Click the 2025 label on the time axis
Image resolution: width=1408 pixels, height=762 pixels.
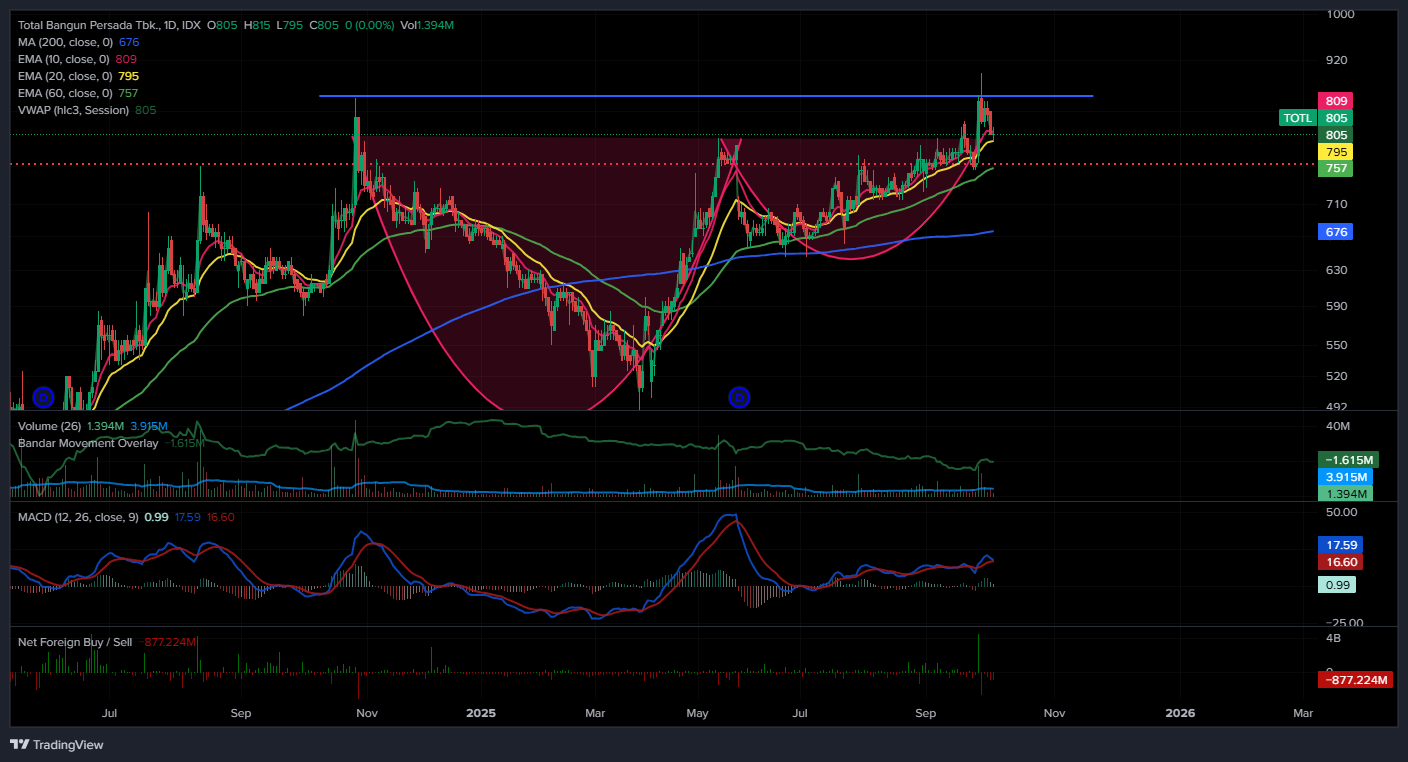(480, 714)
